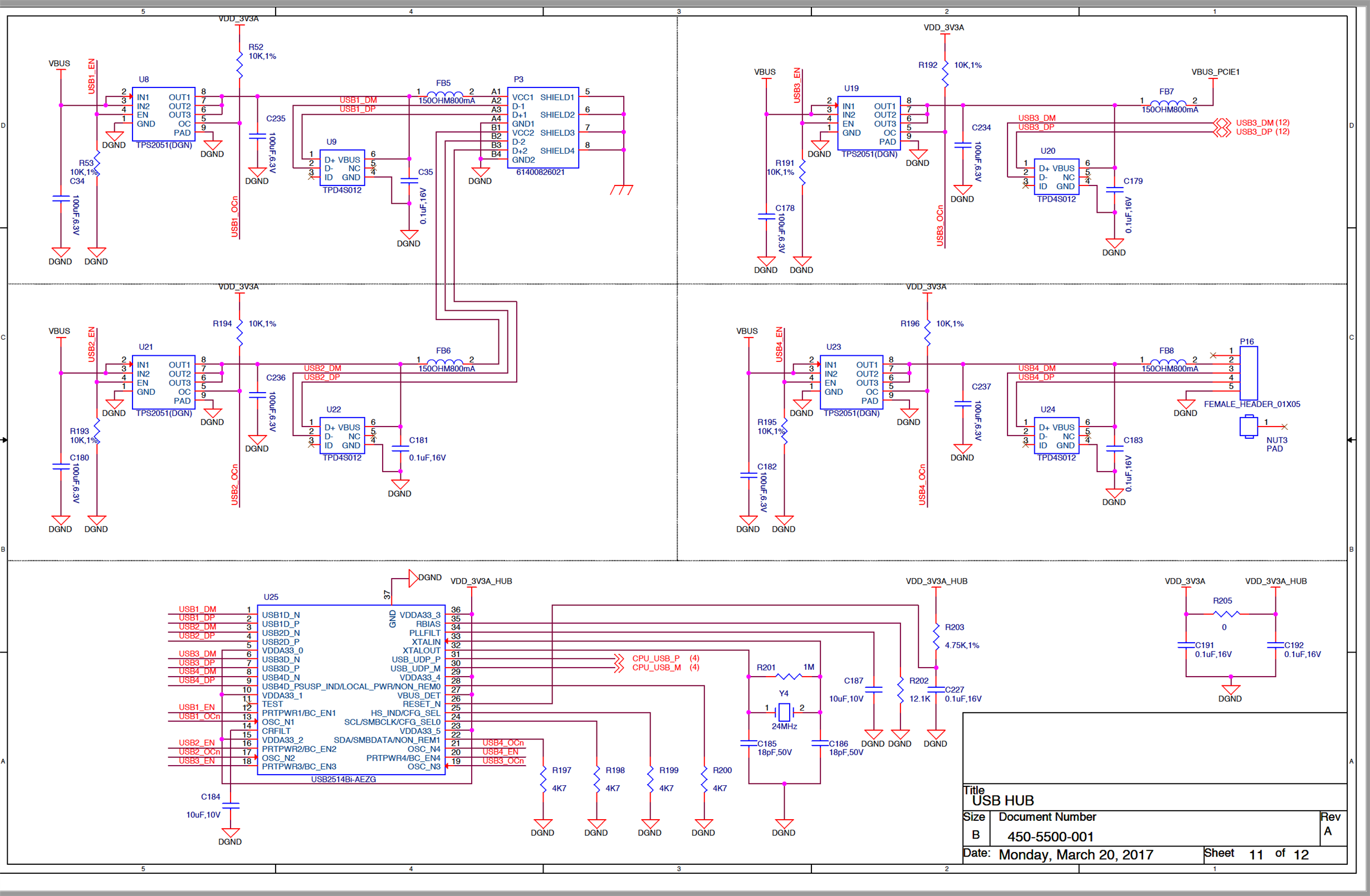Viewport: 1370px width, 896px height.
Task: Select the U21 designator
Action: point(146,347)
